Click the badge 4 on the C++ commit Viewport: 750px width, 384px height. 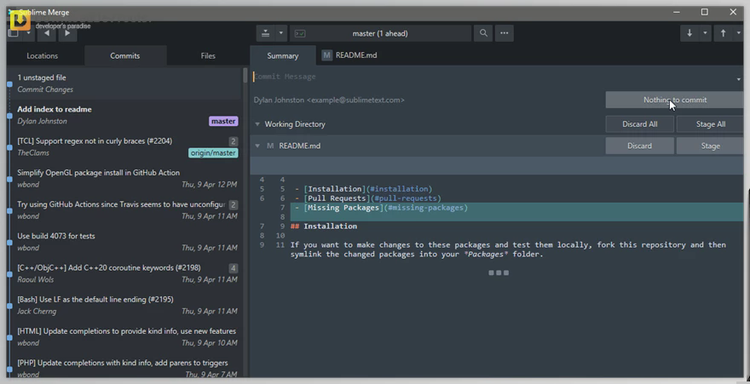click(x=233, y=268)
